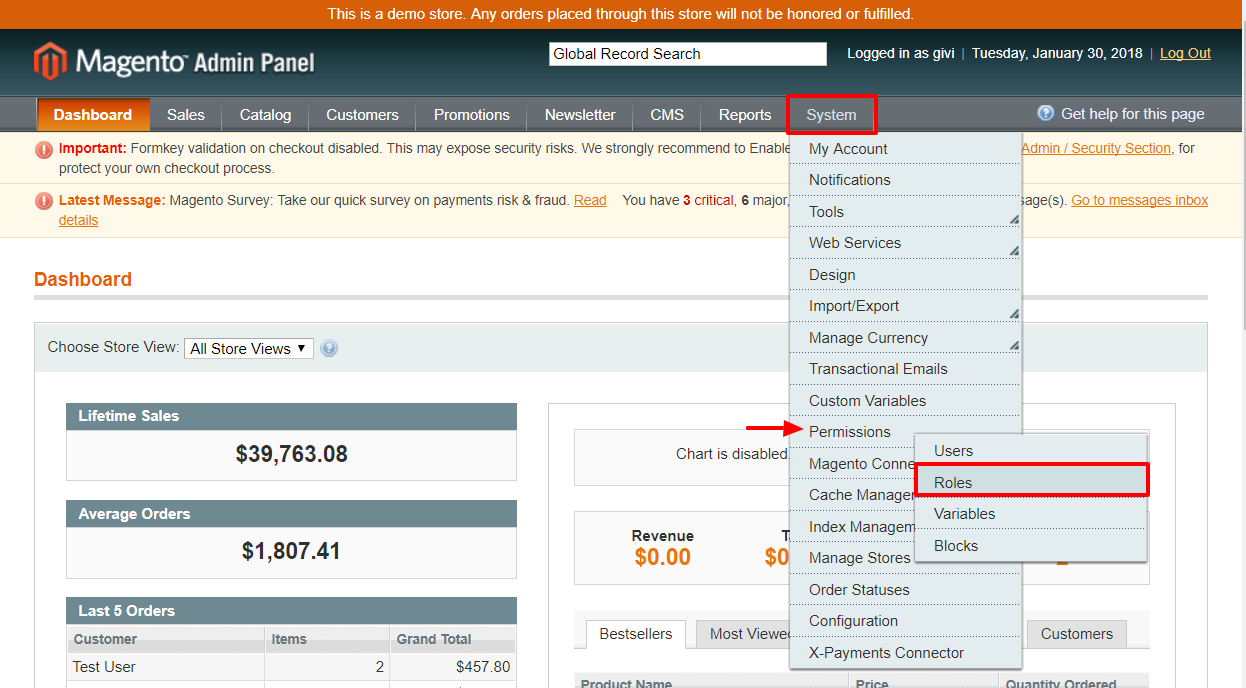1246x688 pixels.
Task: Open the Choose Store View dropdown
Action: tap(249, 348)
